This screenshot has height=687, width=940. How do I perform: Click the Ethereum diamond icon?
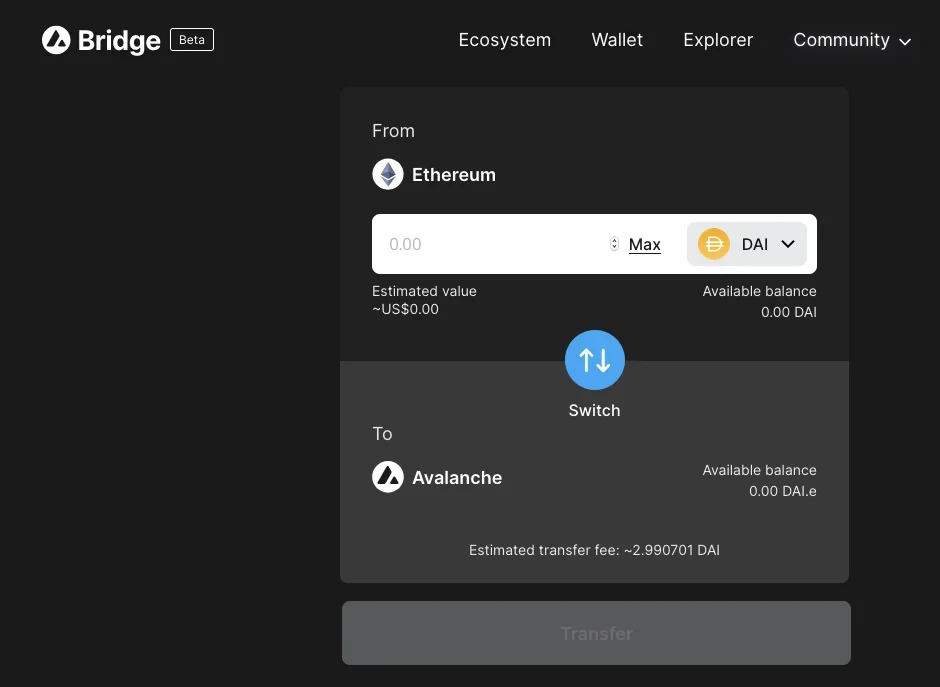pyautogui.click(x=388, y=175)
